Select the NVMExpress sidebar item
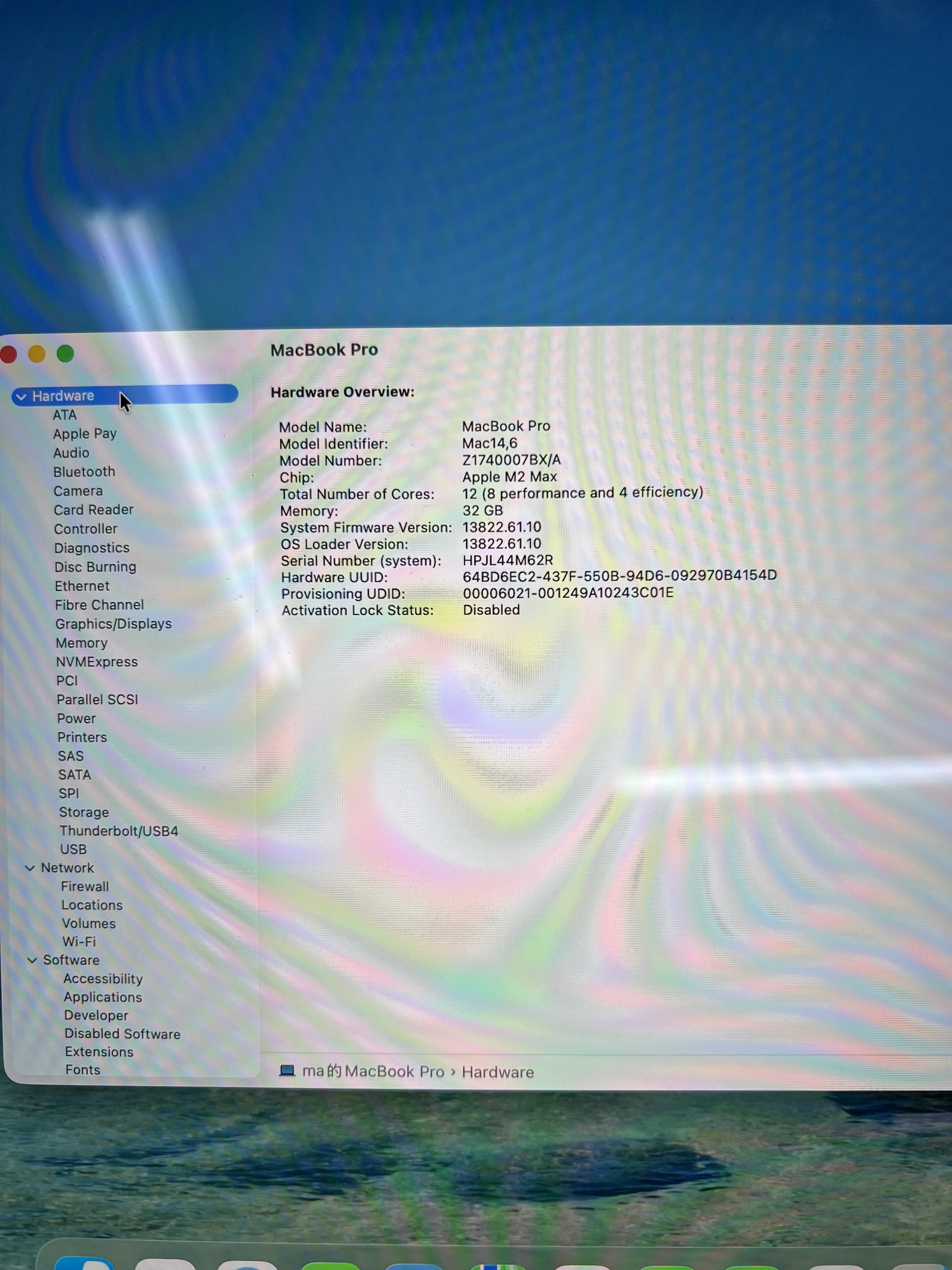This screenshot has height=1270, width=952. tap(96, 662)
